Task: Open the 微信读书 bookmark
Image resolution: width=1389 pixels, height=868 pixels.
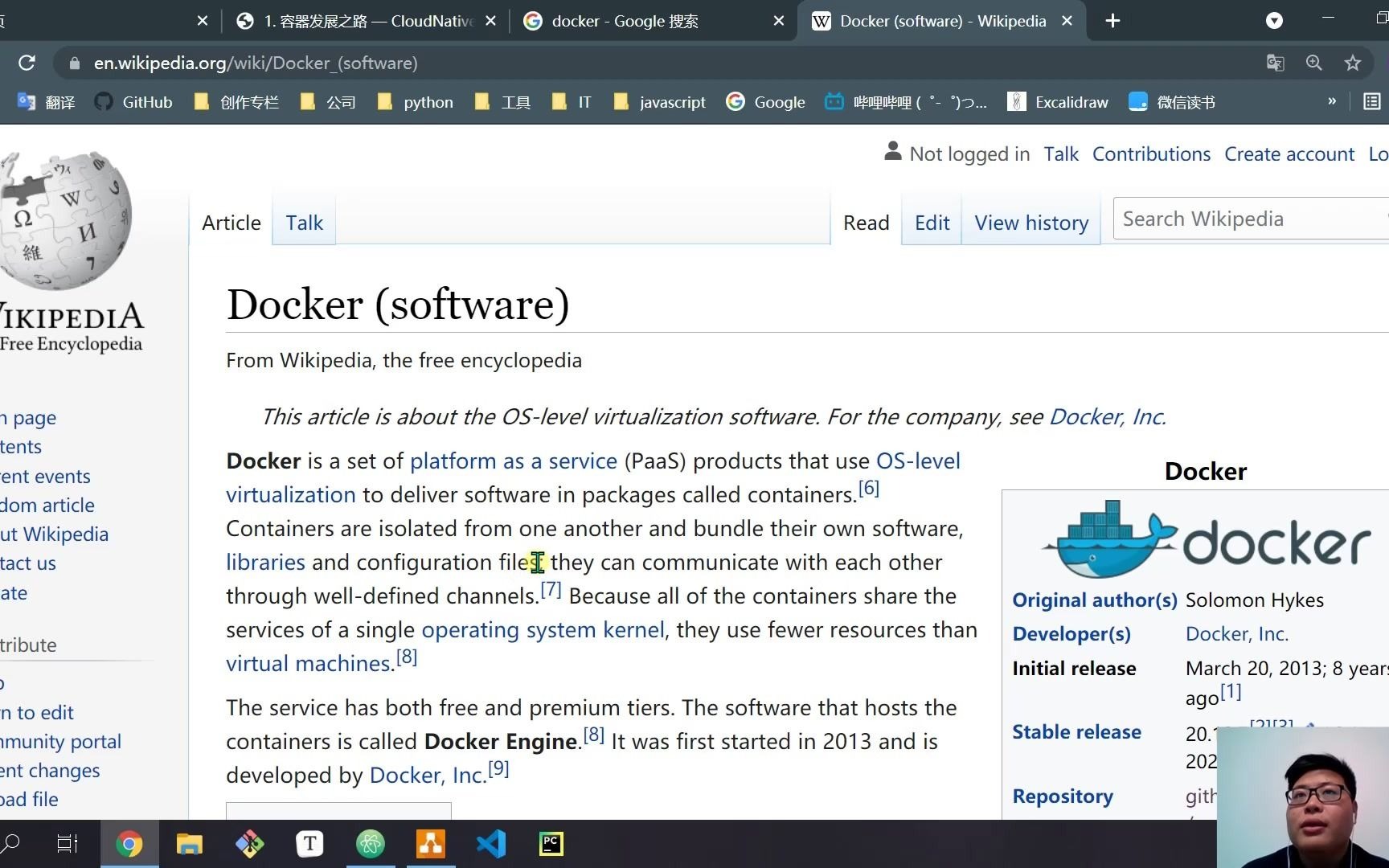Action: click(1172, 102)
